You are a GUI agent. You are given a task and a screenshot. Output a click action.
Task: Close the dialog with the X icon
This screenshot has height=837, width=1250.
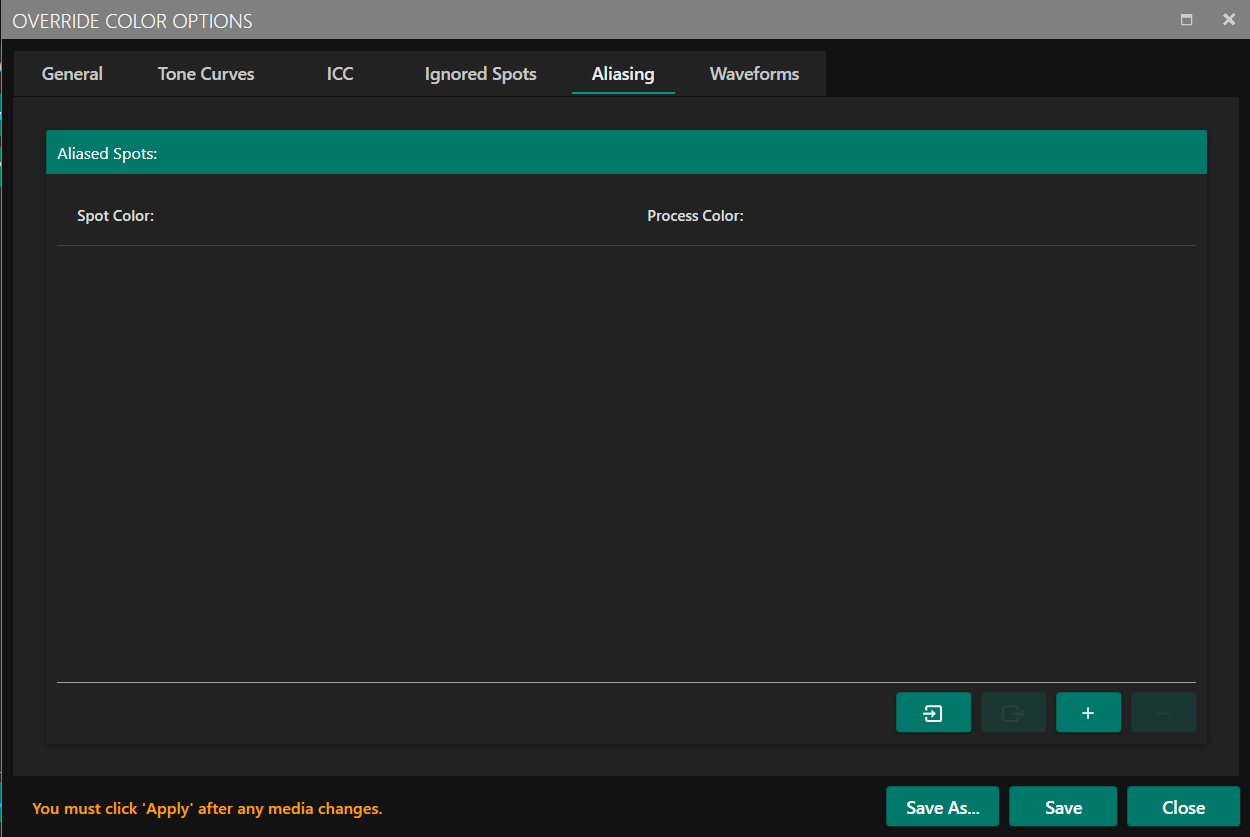point(1229,20)
